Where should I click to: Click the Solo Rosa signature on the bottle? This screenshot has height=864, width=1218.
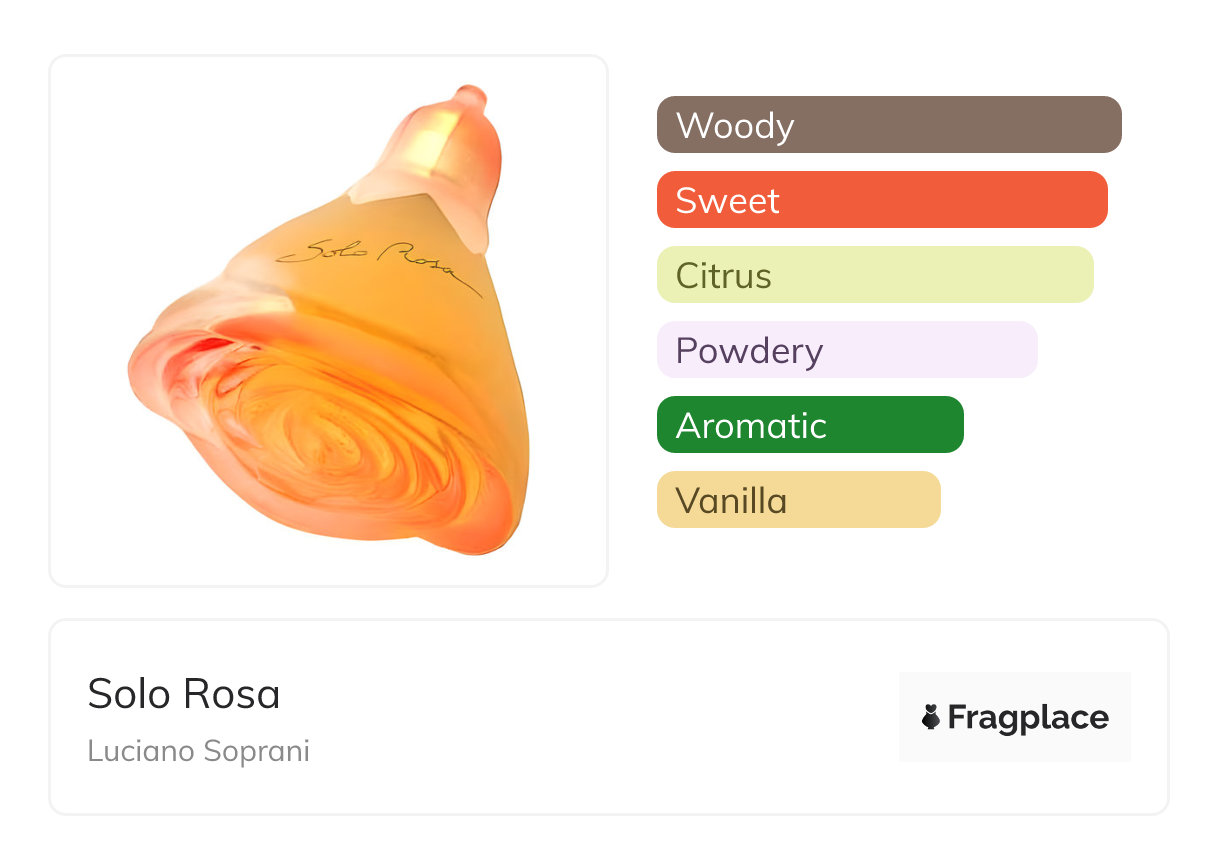click(380, 263)
